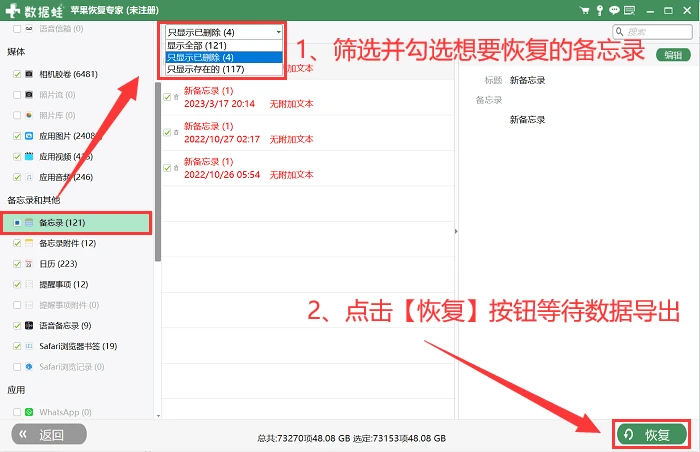Check the WhatsApp (0) checkbox
This screenshot has height=452, width=700.
(x=17, y=412)
